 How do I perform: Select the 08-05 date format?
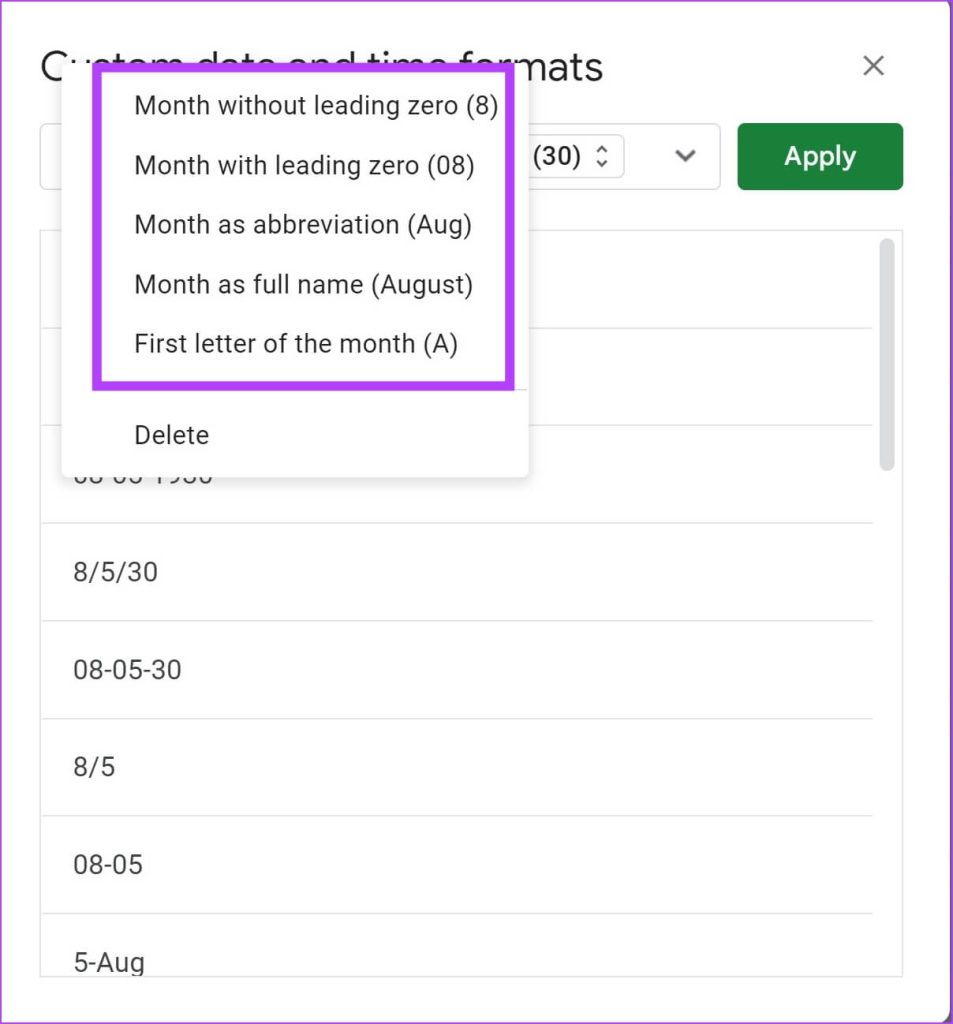click(x=108, y=864)
